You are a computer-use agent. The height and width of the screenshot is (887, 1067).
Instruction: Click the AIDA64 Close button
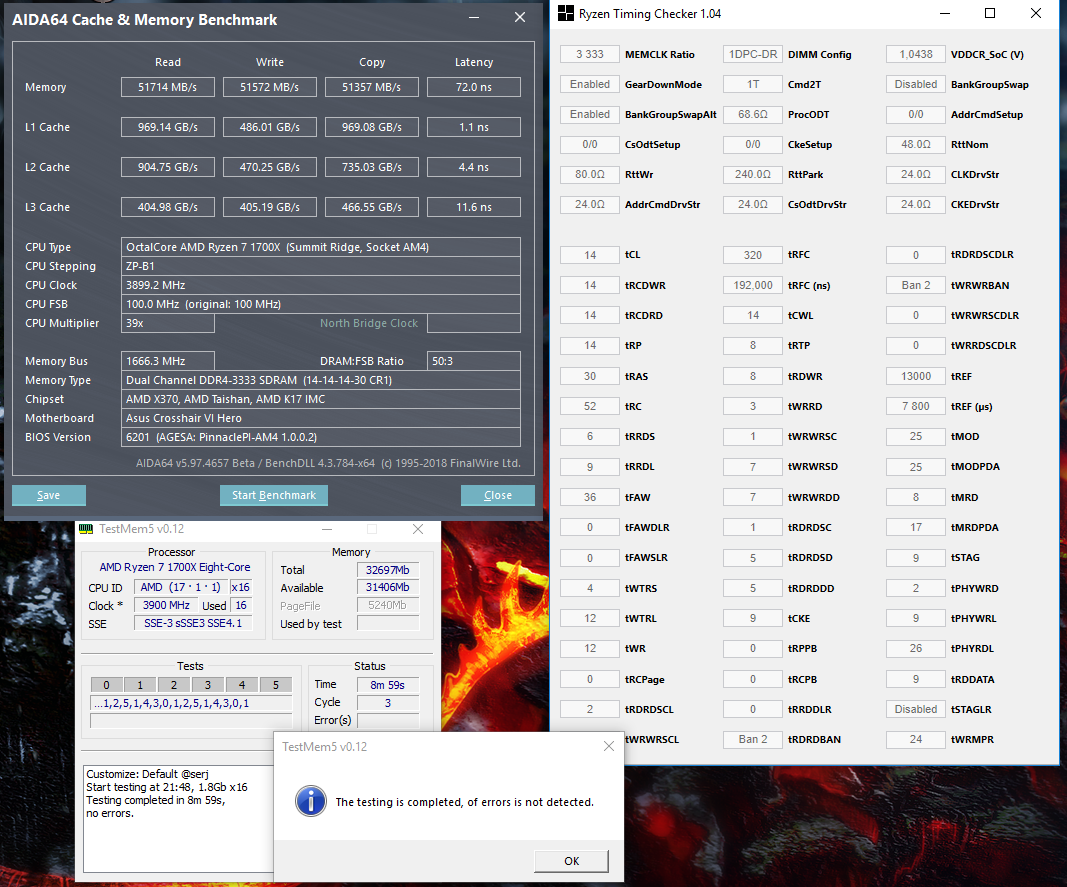(x=497, y=495)
